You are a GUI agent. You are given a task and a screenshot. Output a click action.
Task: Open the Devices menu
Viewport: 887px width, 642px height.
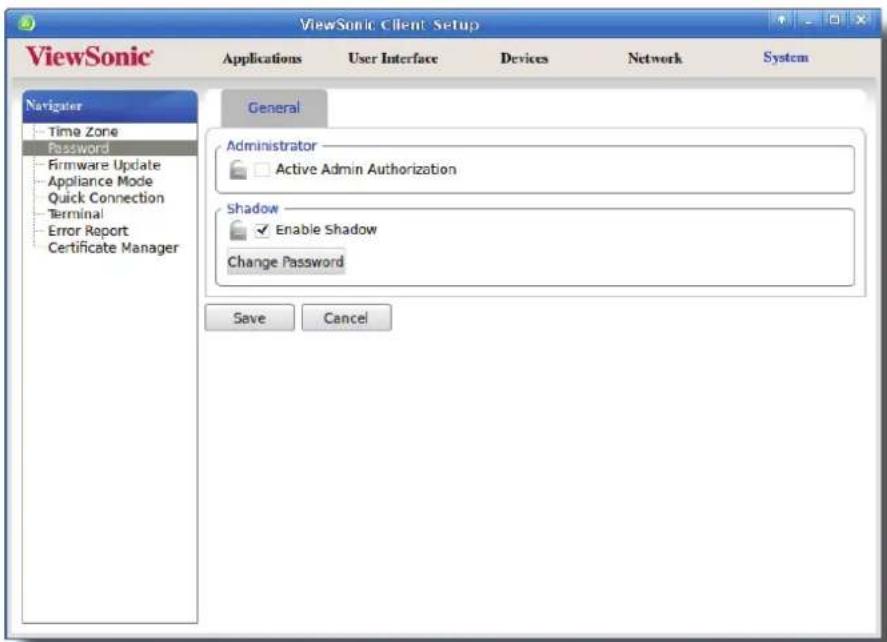pyautogui.click(x=524, y=58)
